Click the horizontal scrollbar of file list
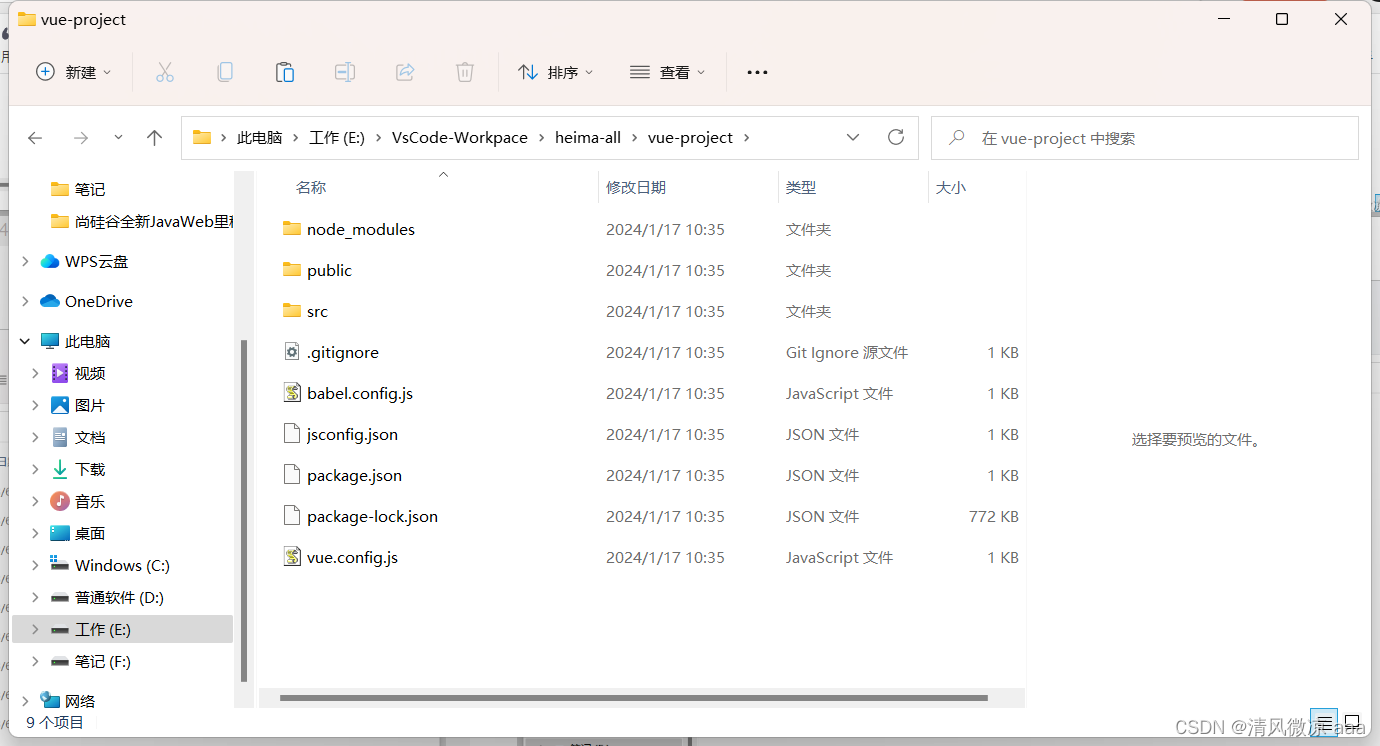Viewport: 1380px width, 746px height. pos(634,698)
